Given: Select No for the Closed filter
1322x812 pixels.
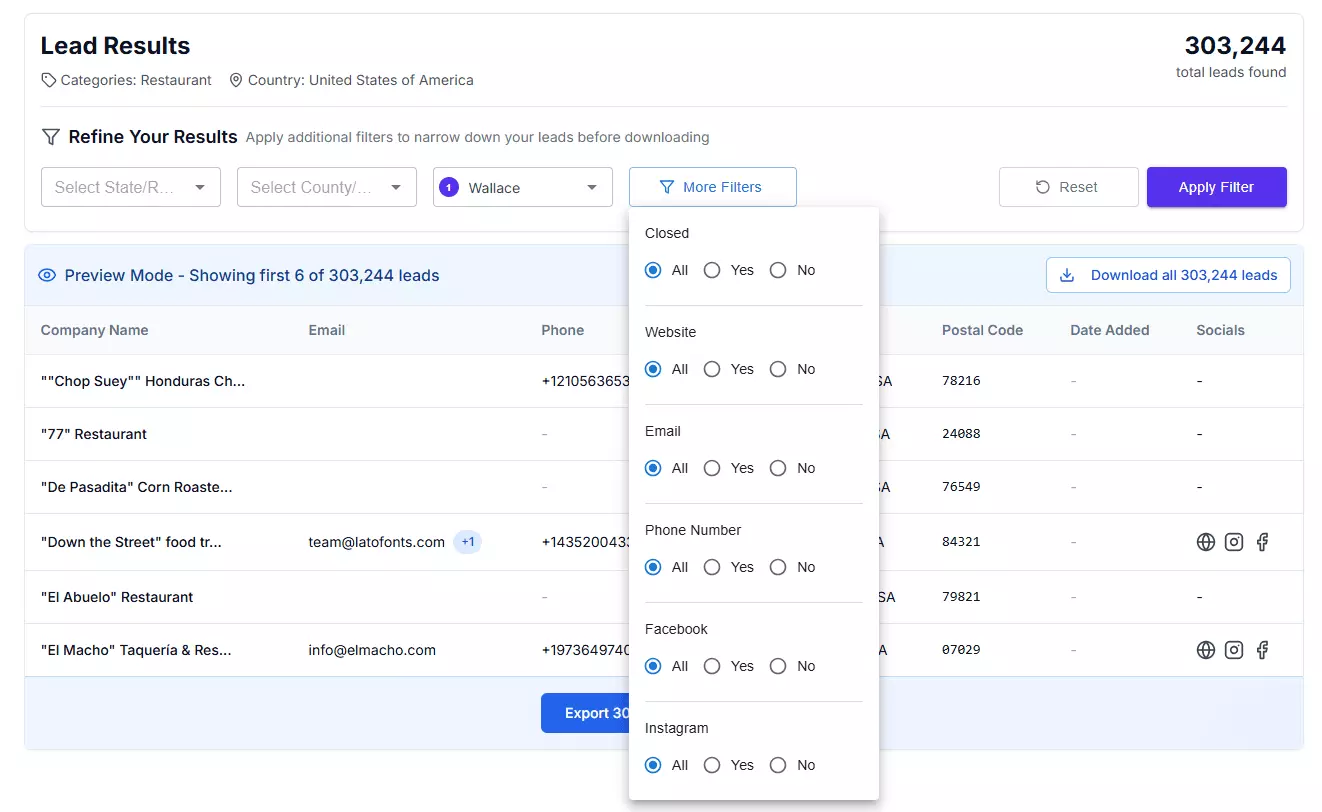Looking at the screenshot, I should (778, 270).
